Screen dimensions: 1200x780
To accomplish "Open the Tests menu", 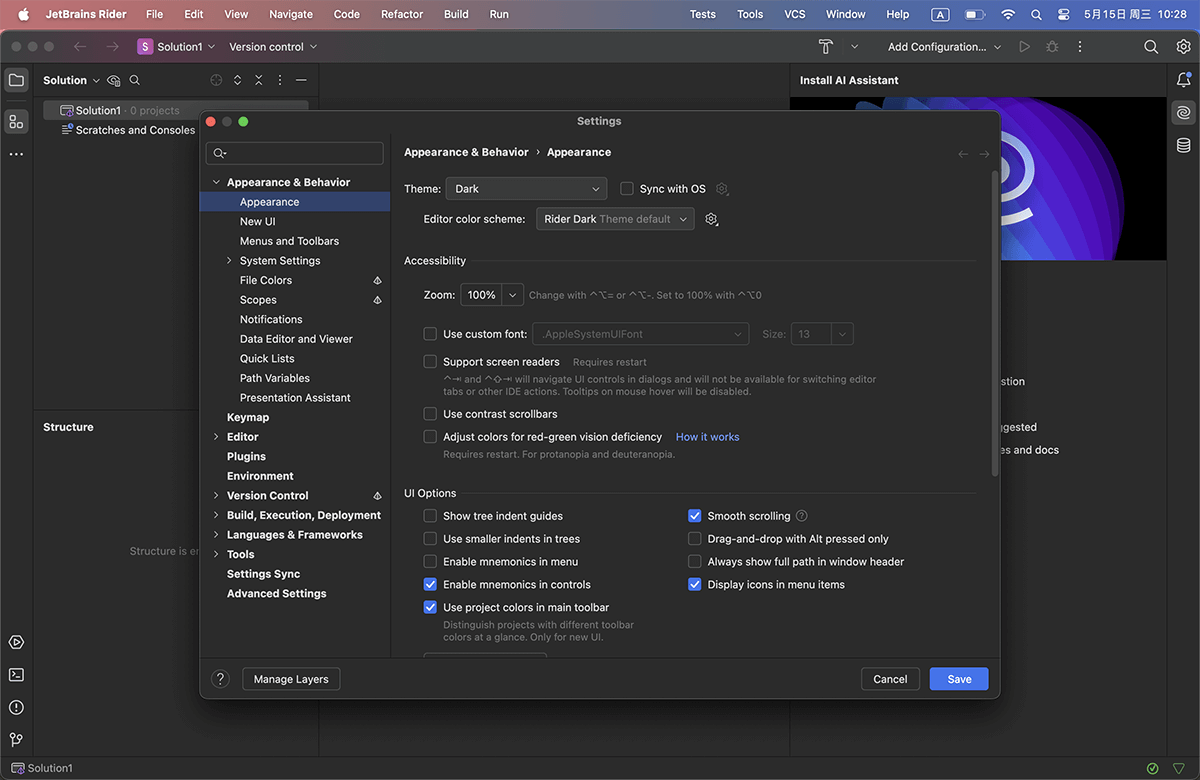I will click(703, 14).
